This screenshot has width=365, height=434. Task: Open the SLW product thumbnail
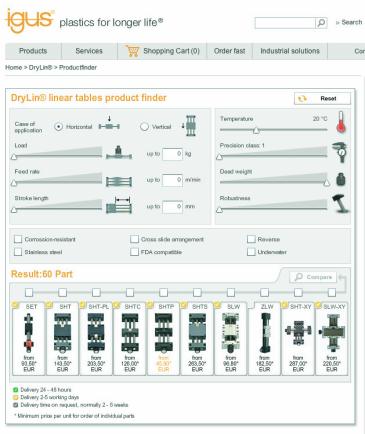(231, 333)
